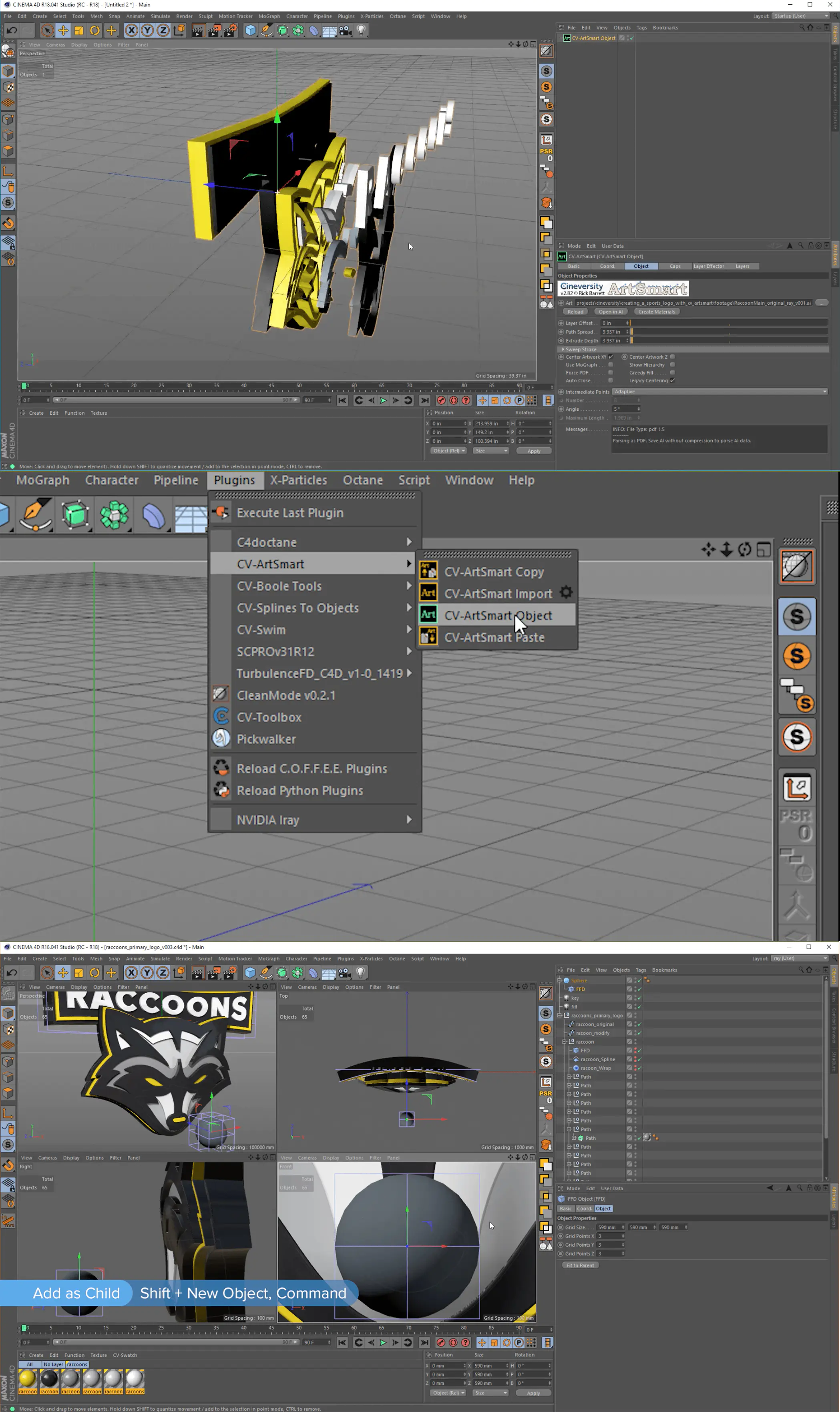Viewport: 840px width, 1412px height.
Task: Click the Light object icon in top window
Action: (x=361, y=30)
